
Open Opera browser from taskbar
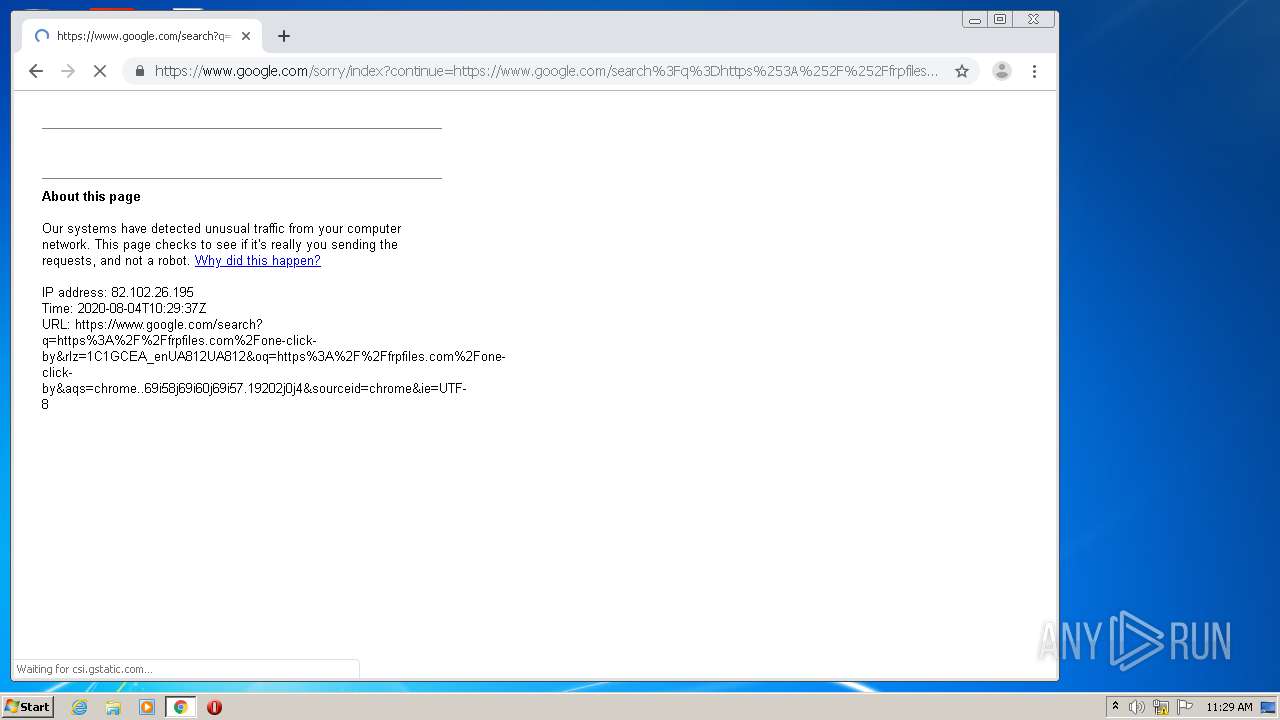214,707
